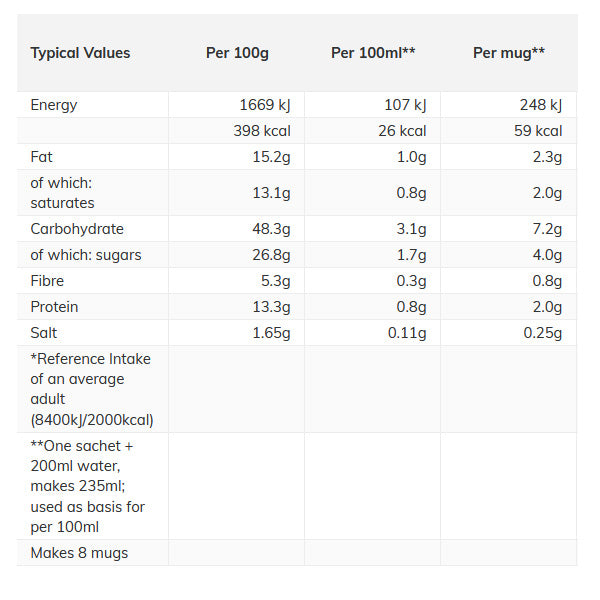Click the 248 kJ per mug value
The width and height of the screenshot is (600, 600).
tap(539, 105)
